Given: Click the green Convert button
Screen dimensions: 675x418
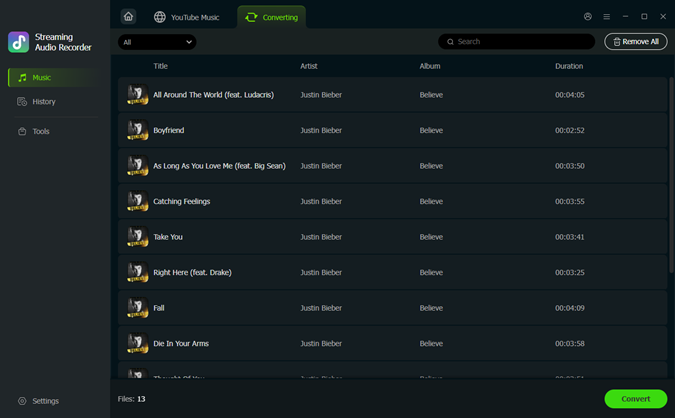Looking at the screenshot, I should (636, 399).
